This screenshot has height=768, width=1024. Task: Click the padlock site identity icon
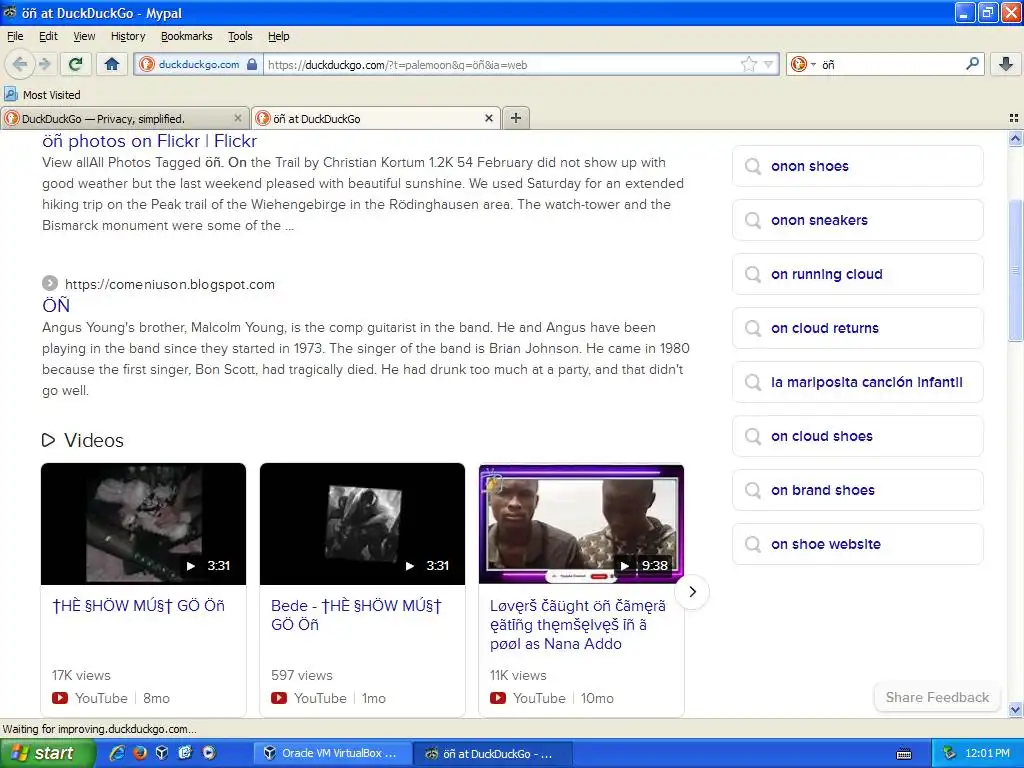pos(252,65)
